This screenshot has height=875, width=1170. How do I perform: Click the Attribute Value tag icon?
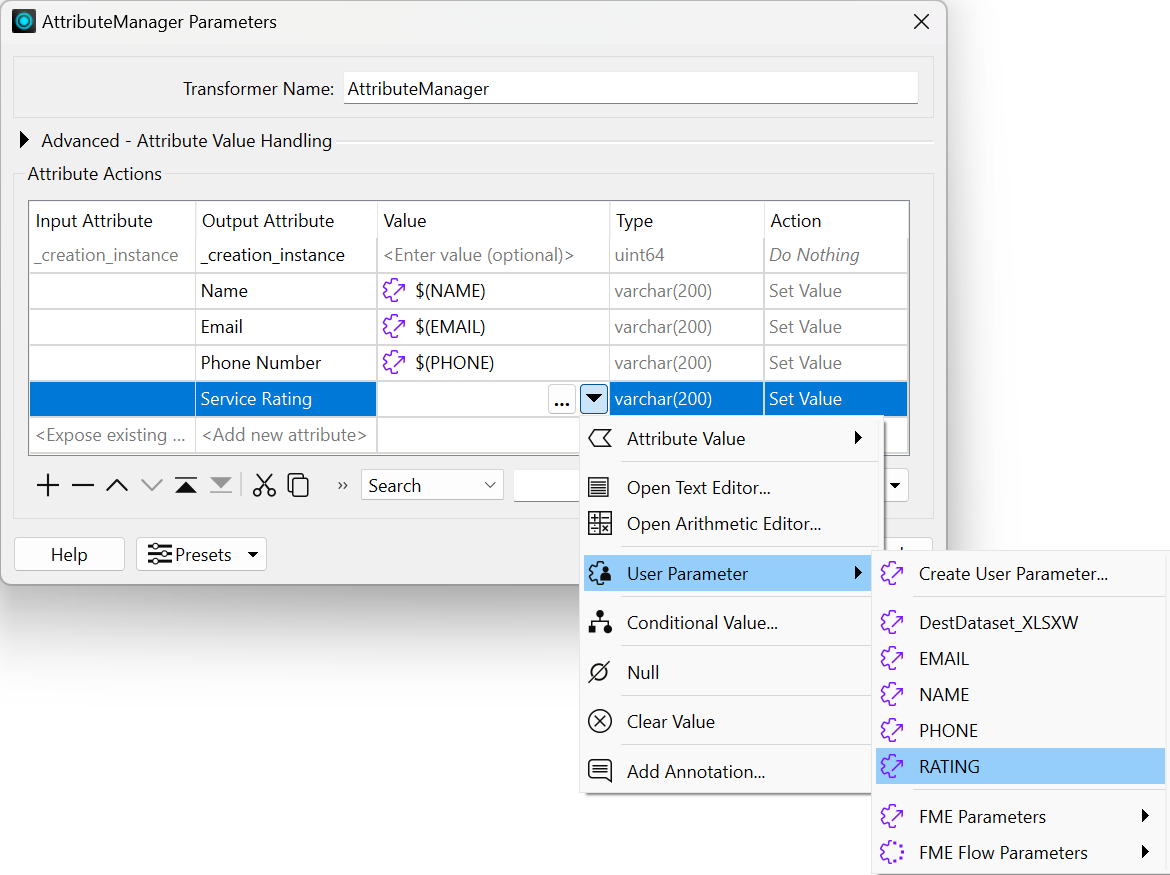600,439
